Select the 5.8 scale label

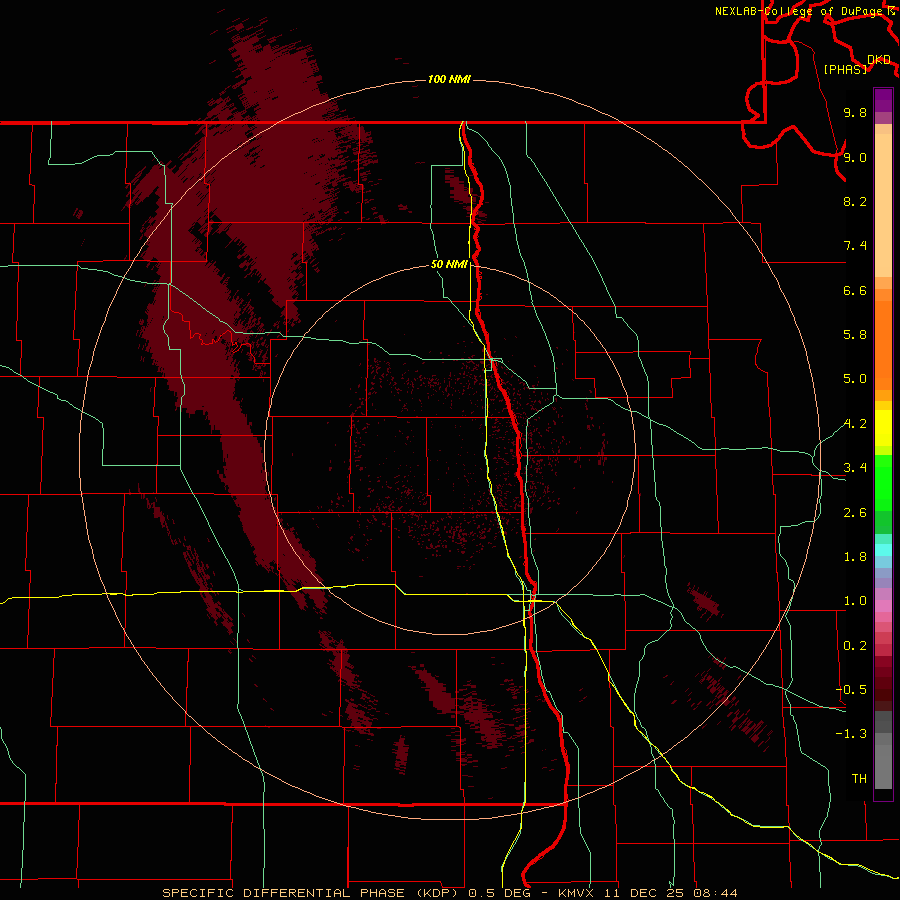click(855, 335)
